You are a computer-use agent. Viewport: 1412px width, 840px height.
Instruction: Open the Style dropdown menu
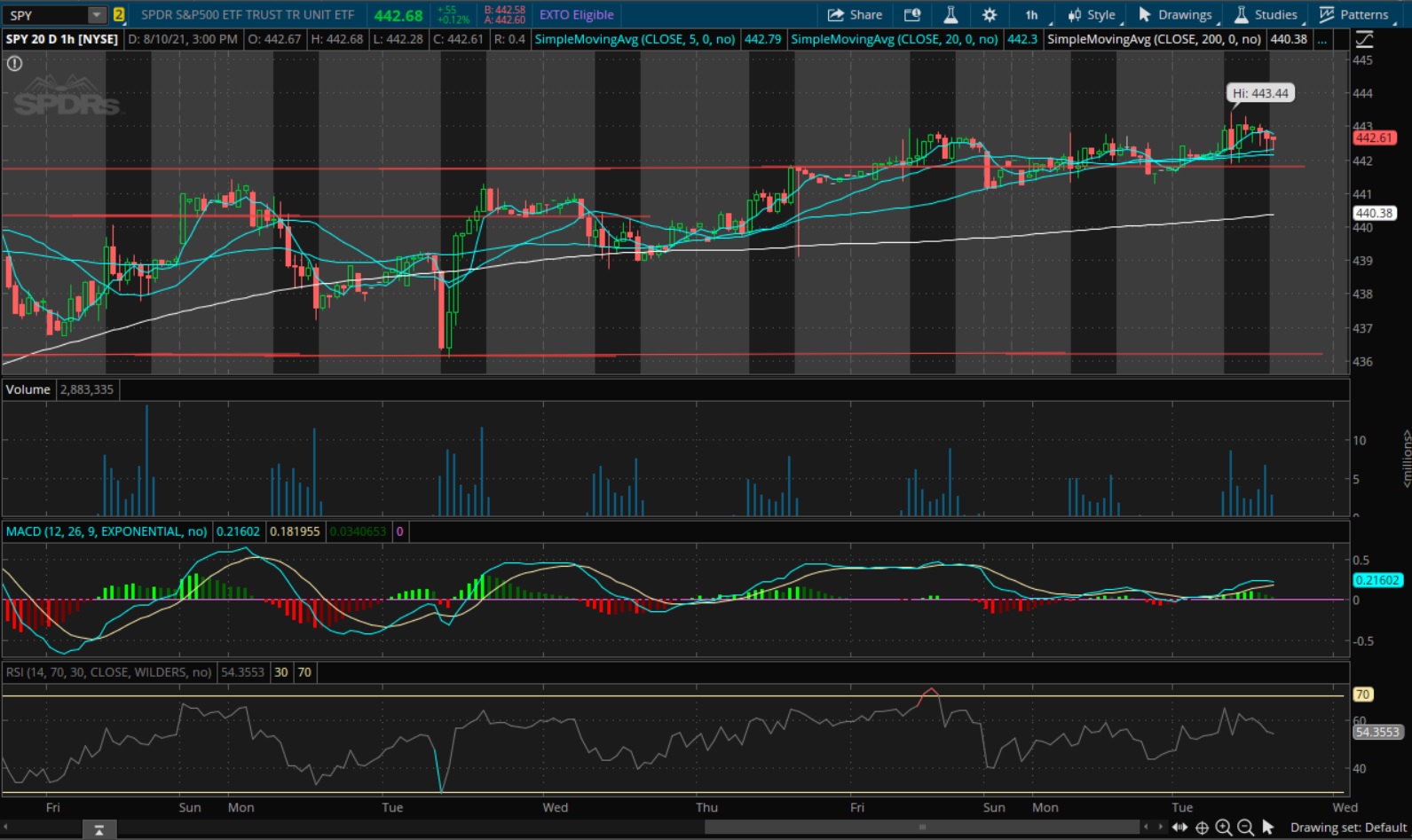click(1092, 14)
